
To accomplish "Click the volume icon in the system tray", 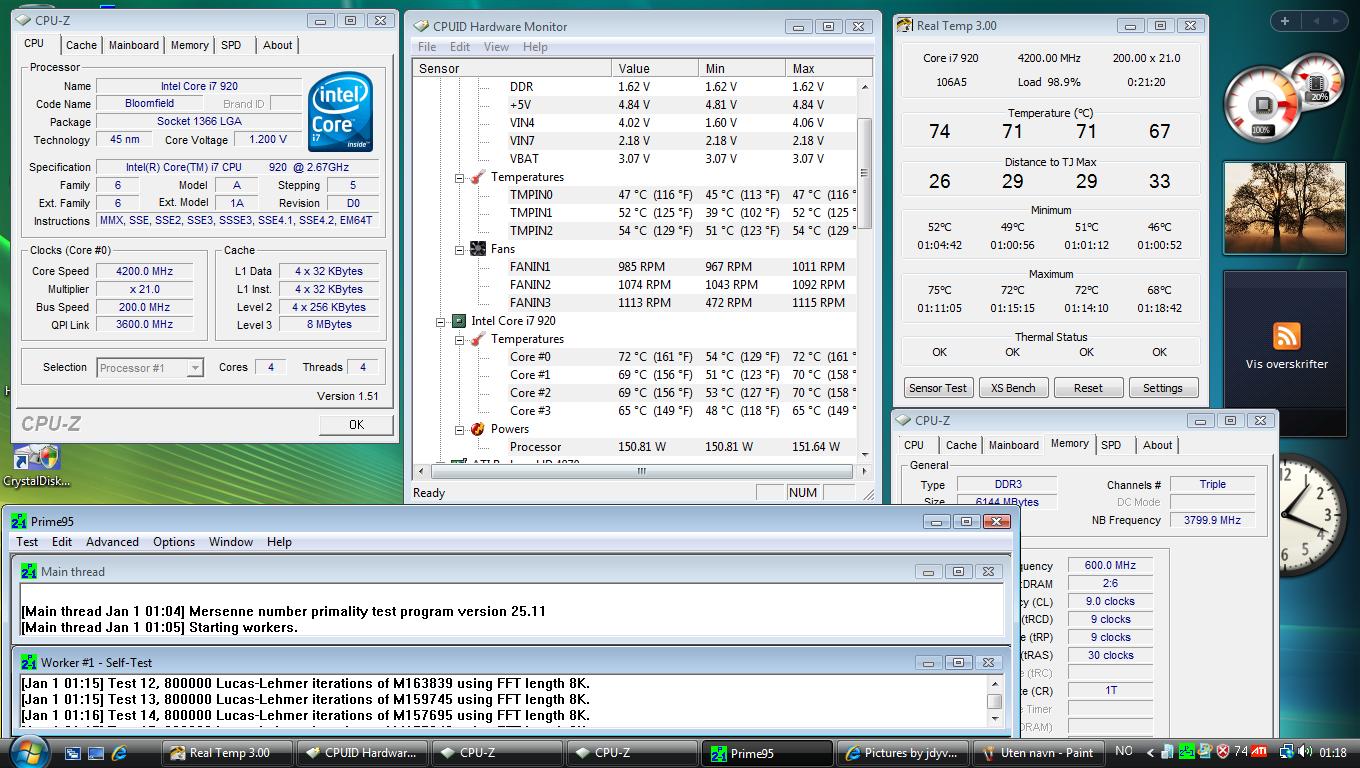I will (1307, 752).
